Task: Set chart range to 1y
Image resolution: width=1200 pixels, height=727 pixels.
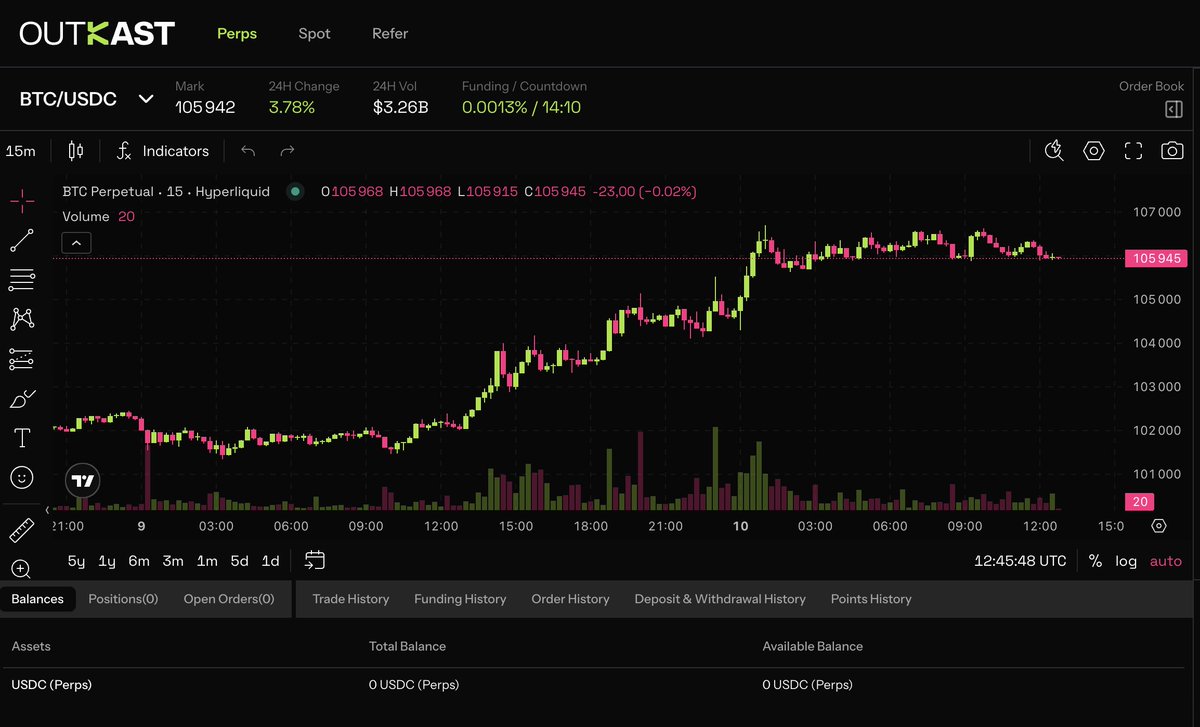Action: (107, 561)
